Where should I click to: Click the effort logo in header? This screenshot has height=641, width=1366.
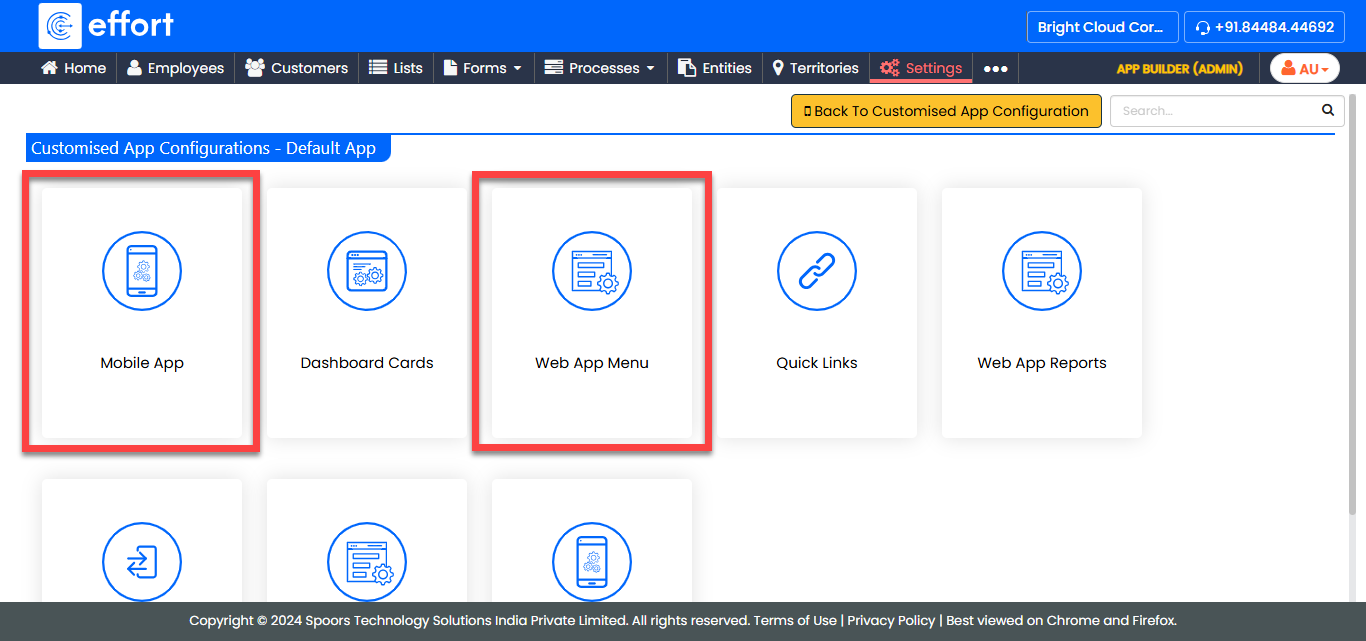coord(106,26)
